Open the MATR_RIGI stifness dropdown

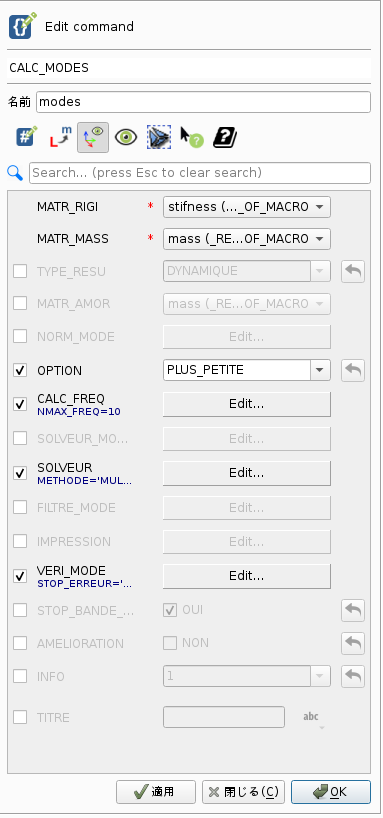click(247, 207)
